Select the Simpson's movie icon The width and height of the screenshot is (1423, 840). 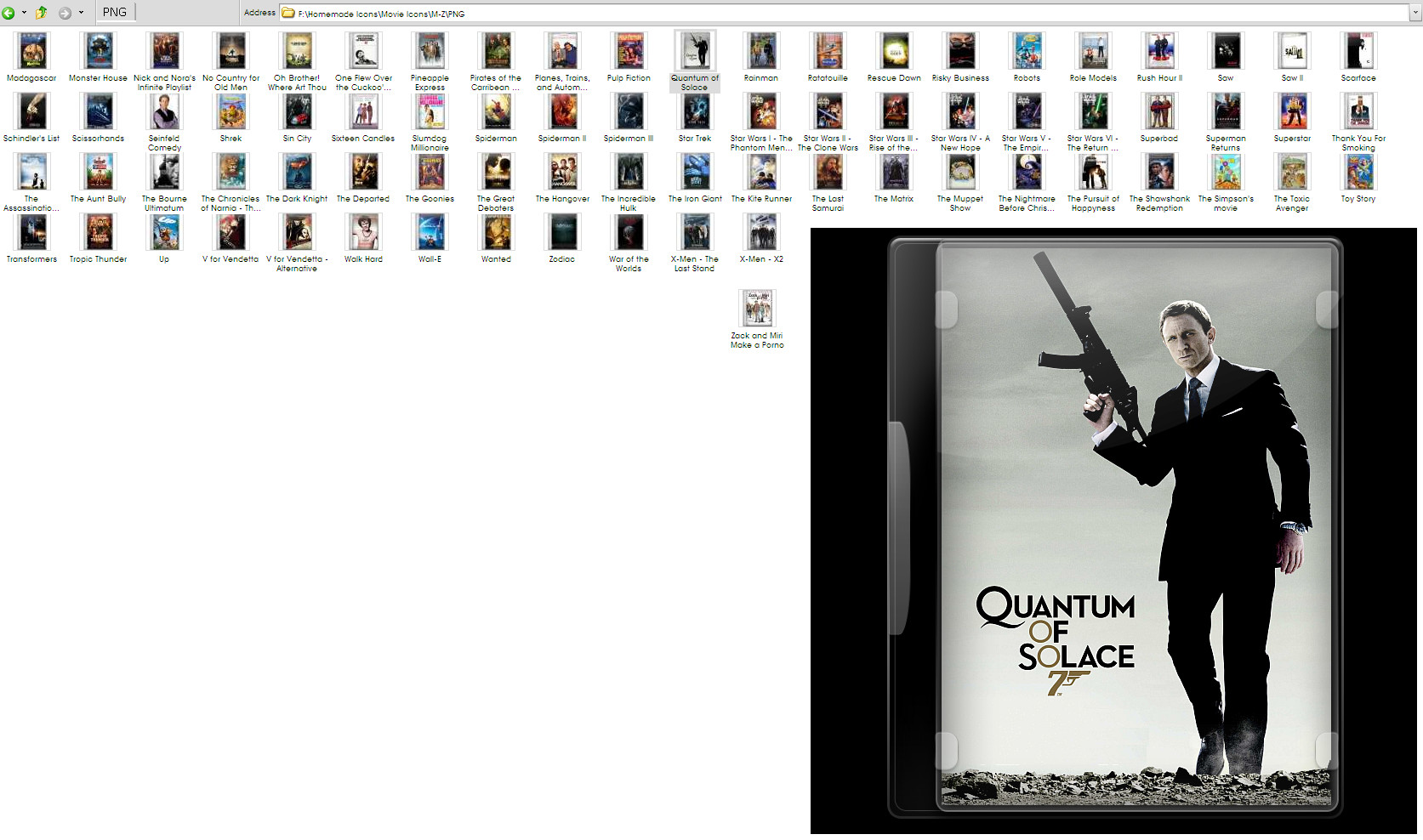pos(1227,172)
